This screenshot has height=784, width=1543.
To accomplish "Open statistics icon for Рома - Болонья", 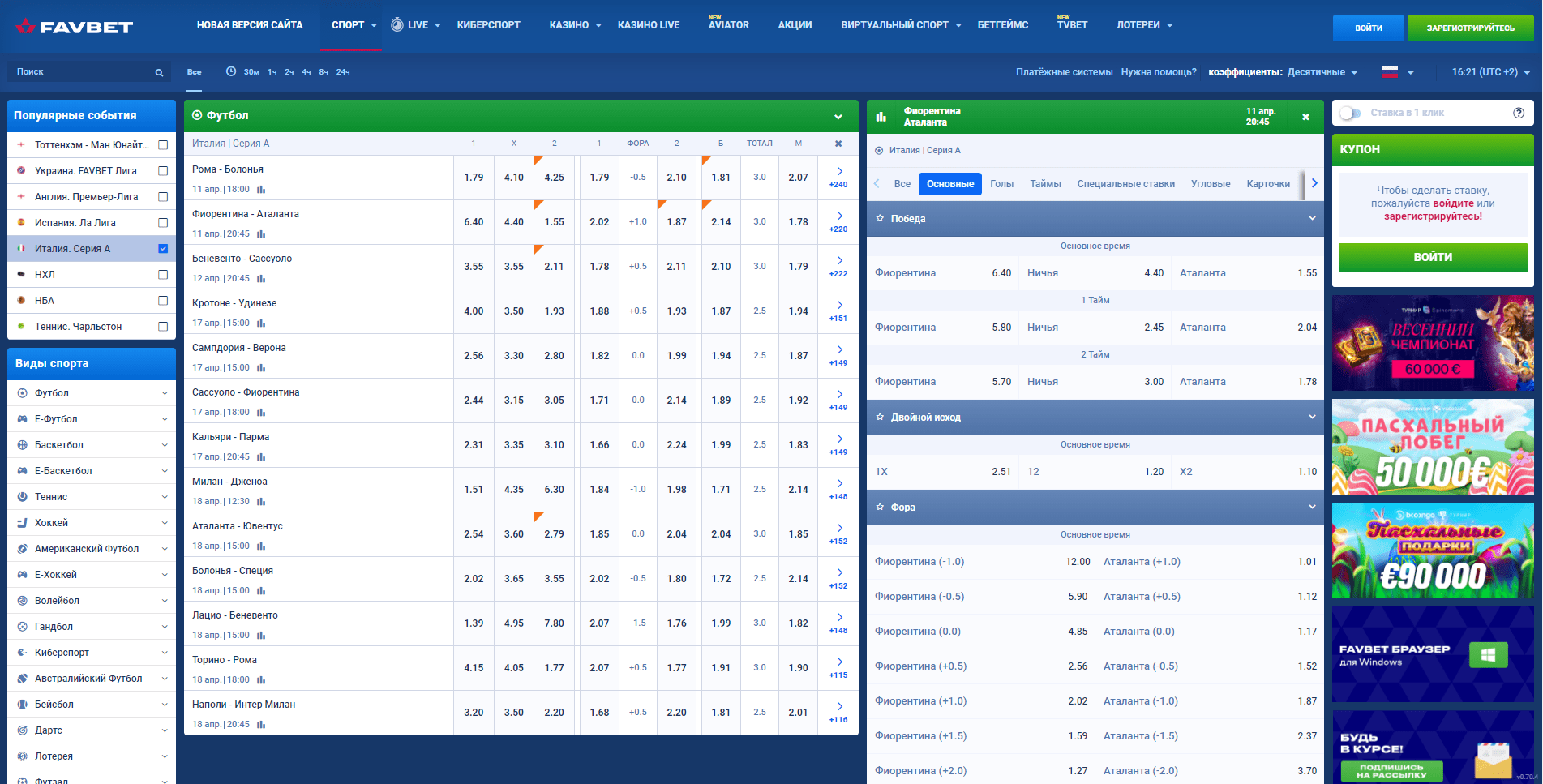I will pyautogui.click(x=261, y=190).
